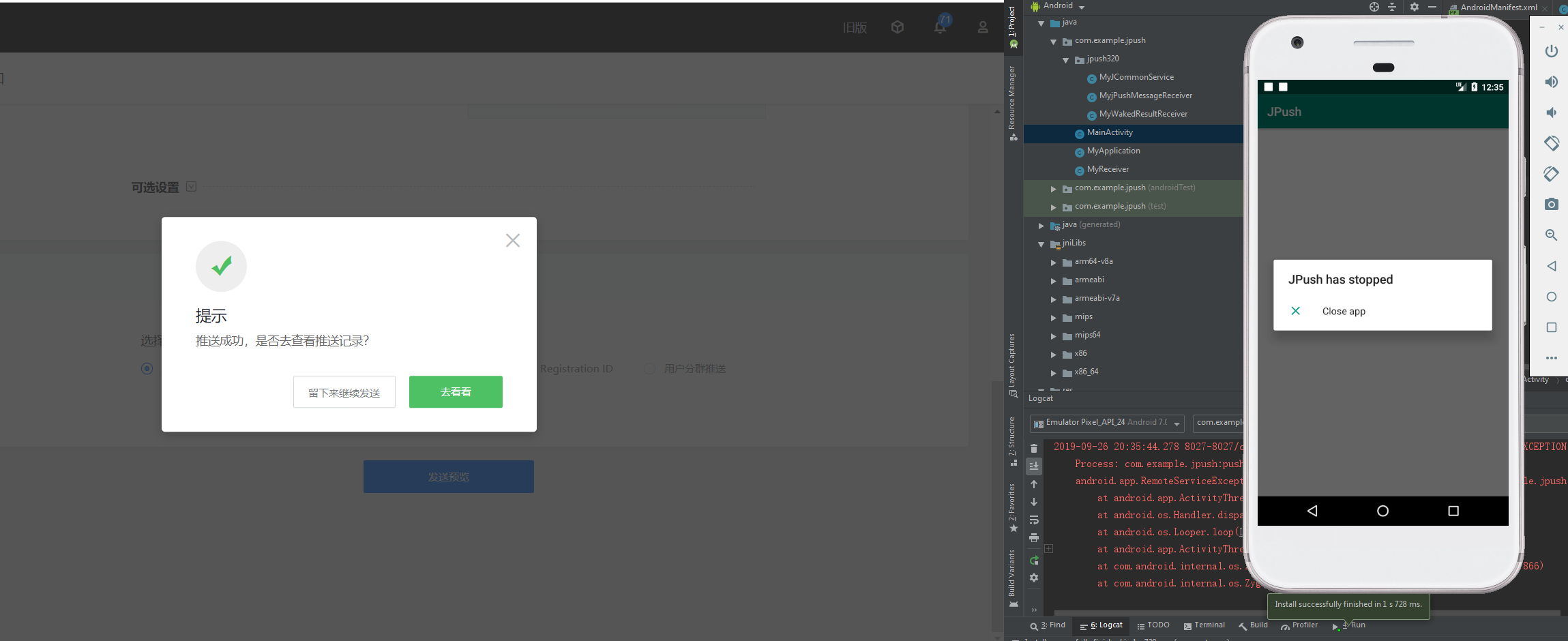Click the emulator volume down icon
The height and width of the screenshot is (641, 1568).
point(1551,113)
